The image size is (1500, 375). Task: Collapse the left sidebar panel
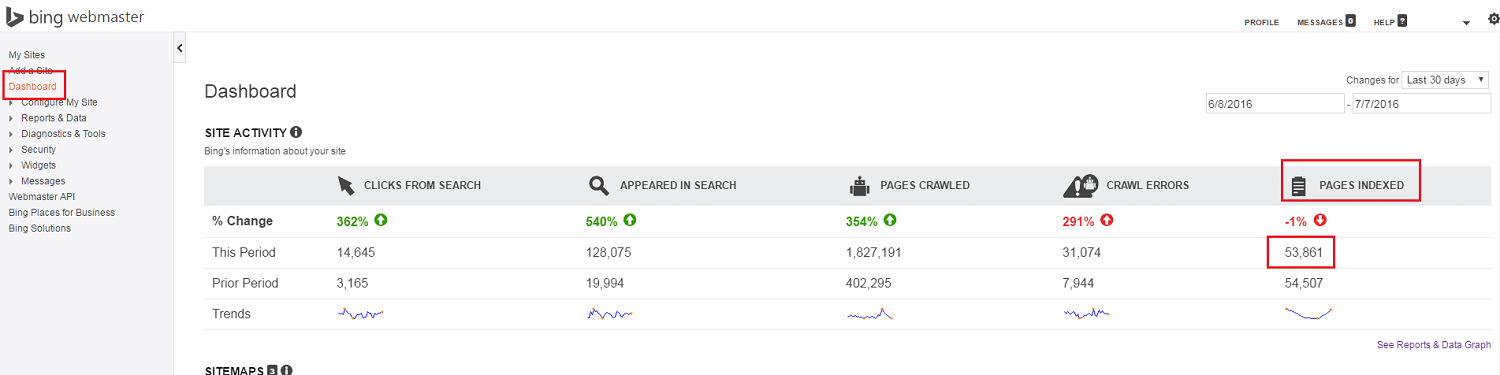(179, 47)
